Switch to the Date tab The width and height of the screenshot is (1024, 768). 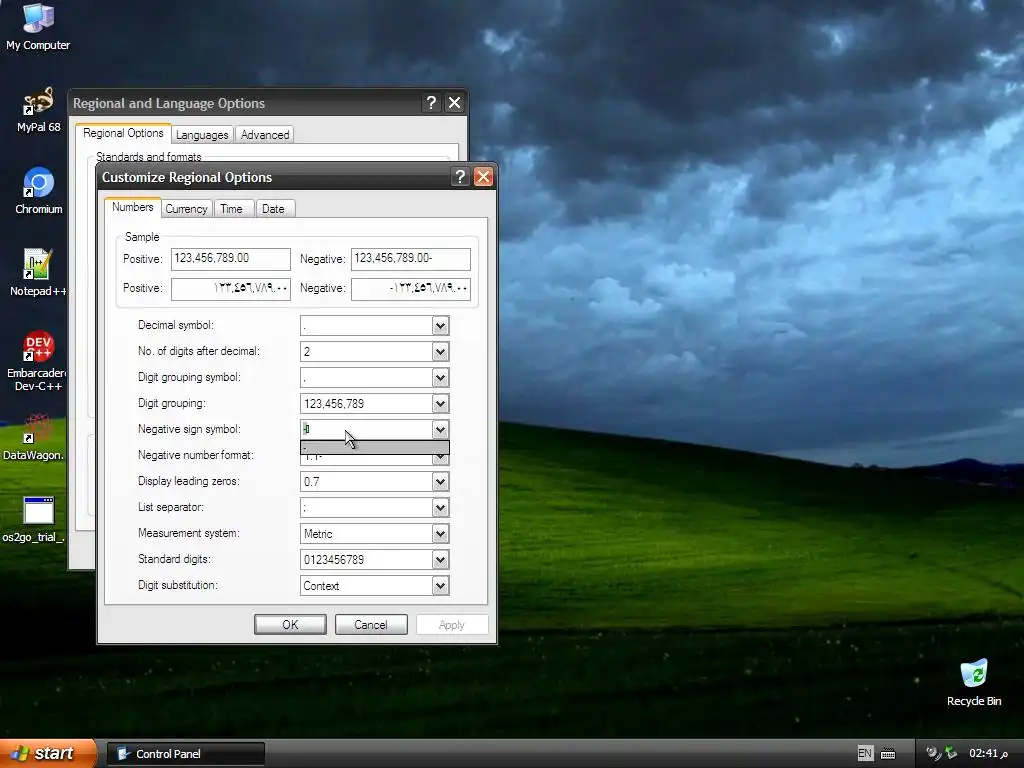[x=273, y=209]
